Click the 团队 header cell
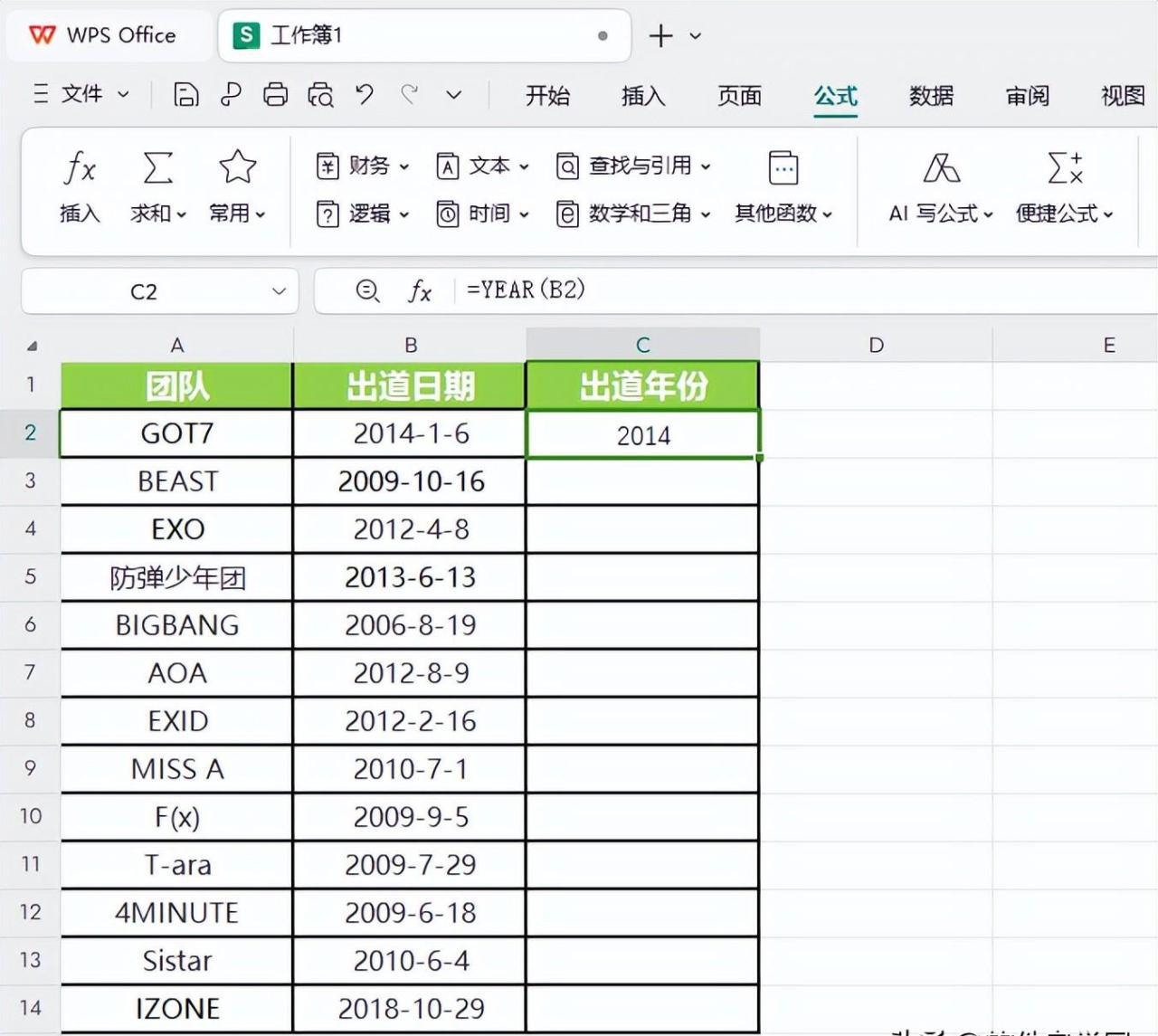This screenshot has height=1036, width=1158. [177, 386]
